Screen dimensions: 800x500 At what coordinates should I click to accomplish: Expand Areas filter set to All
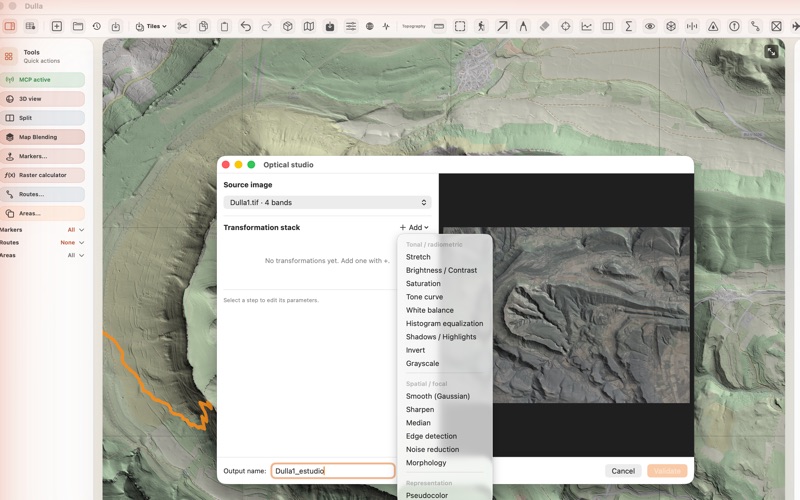pyautogui.click(x=76, y=255)
